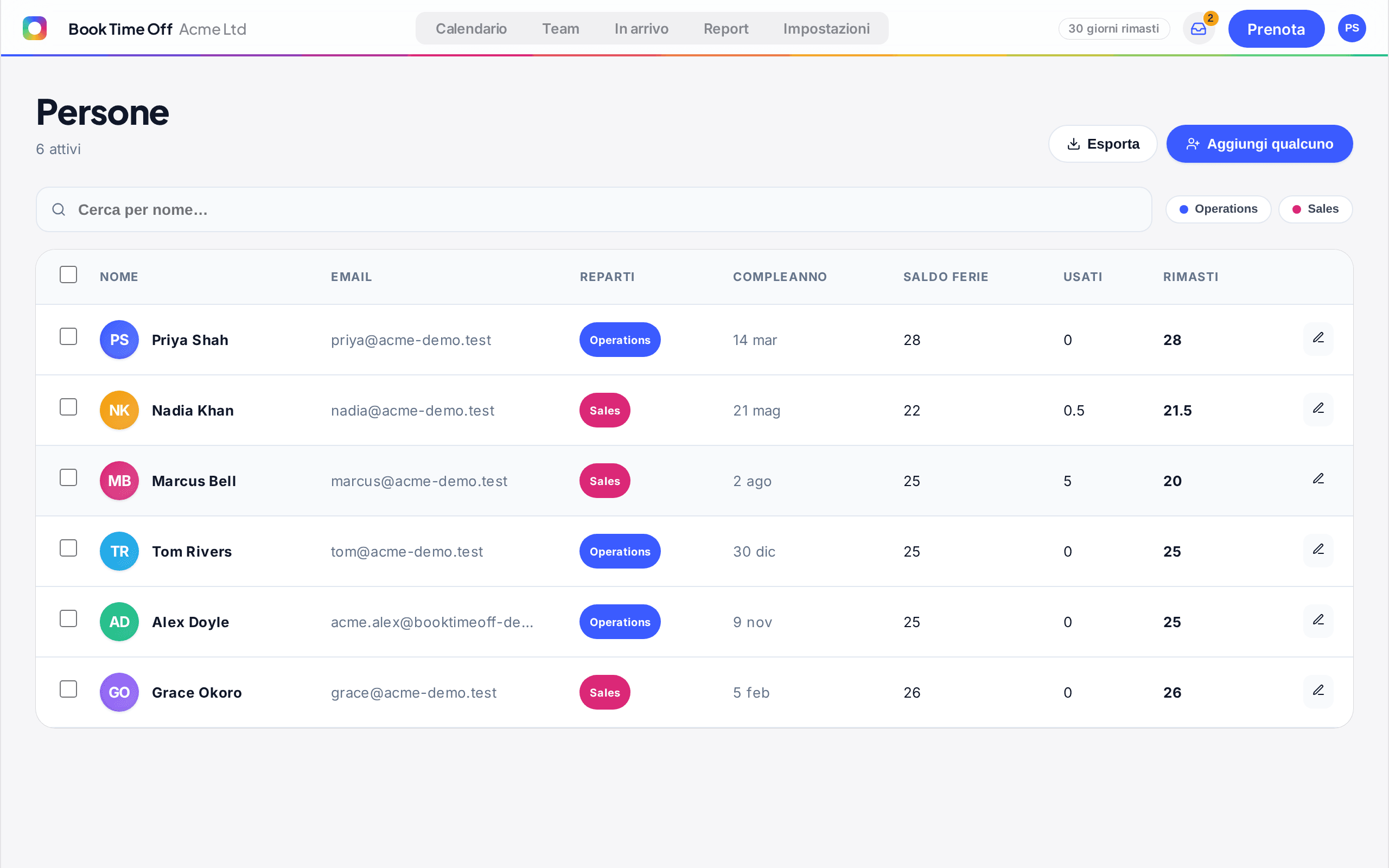Filter by the Sales department chip
The image size is (1389, 868).
(x=1315, y=209)
